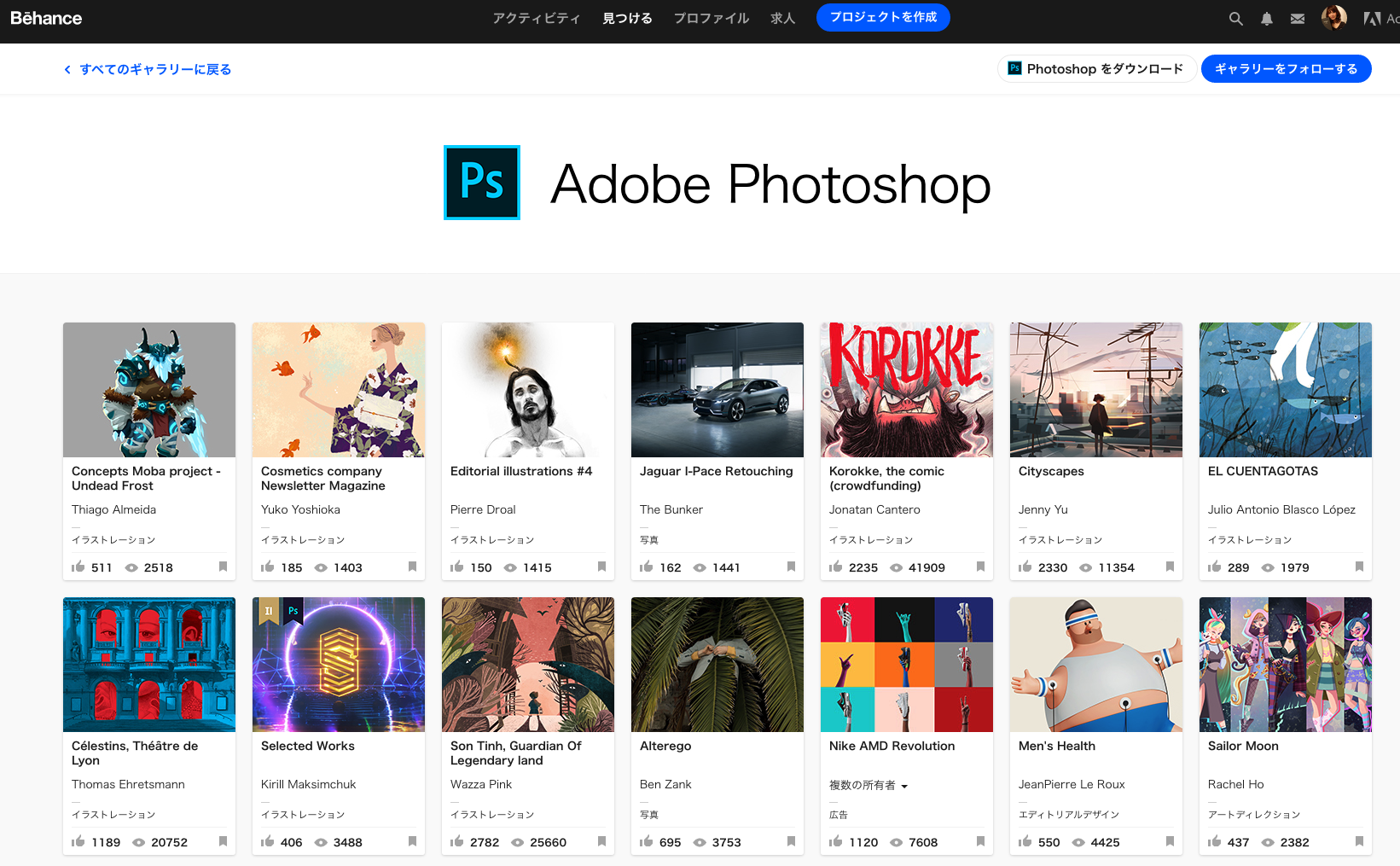The width and height of the screenshot is (1400, 866).
Task: Click 写真 category under The Bunker
Action: point(649,540)
